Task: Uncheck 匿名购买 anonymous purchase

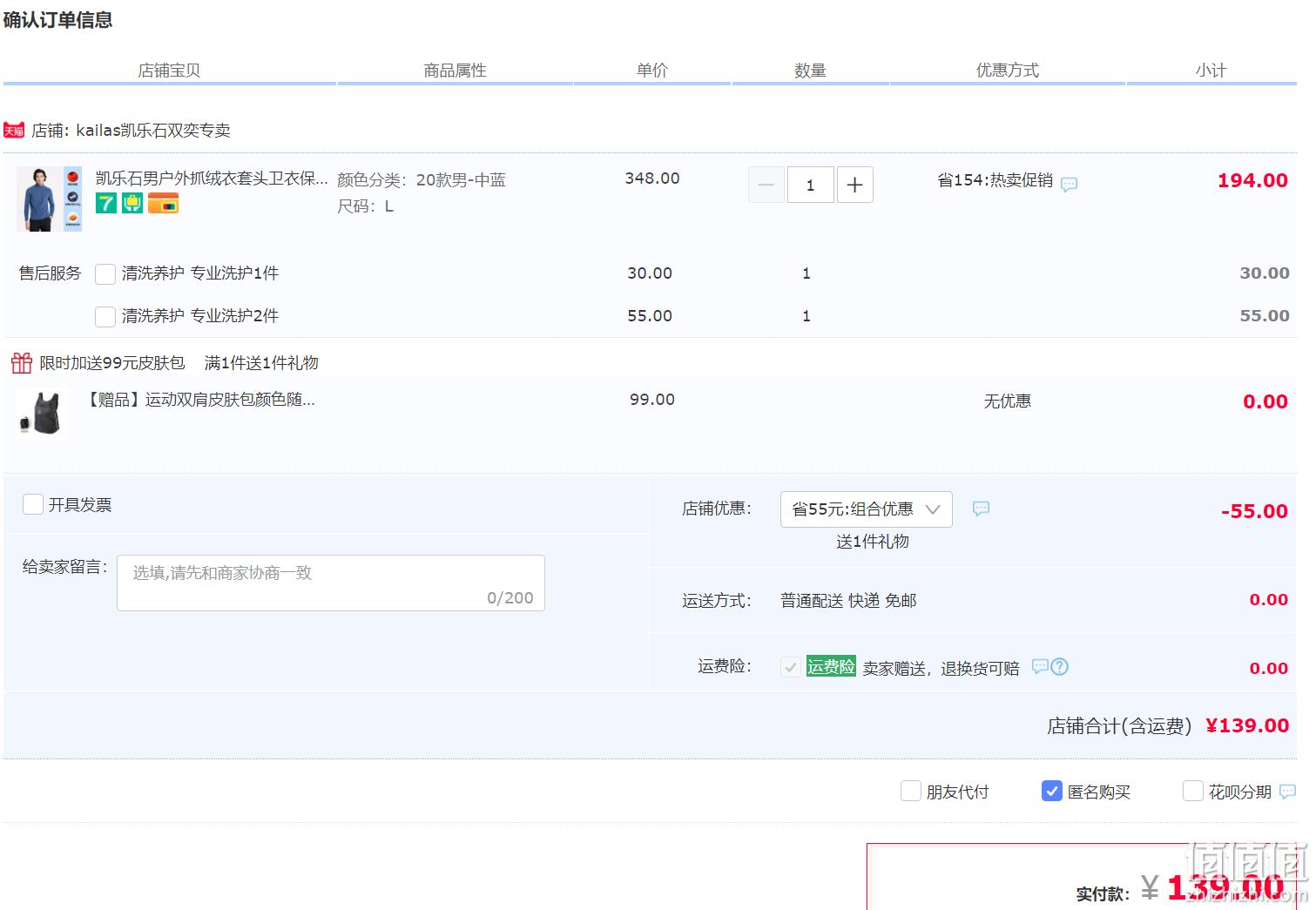Action: tap(1052, 791)
